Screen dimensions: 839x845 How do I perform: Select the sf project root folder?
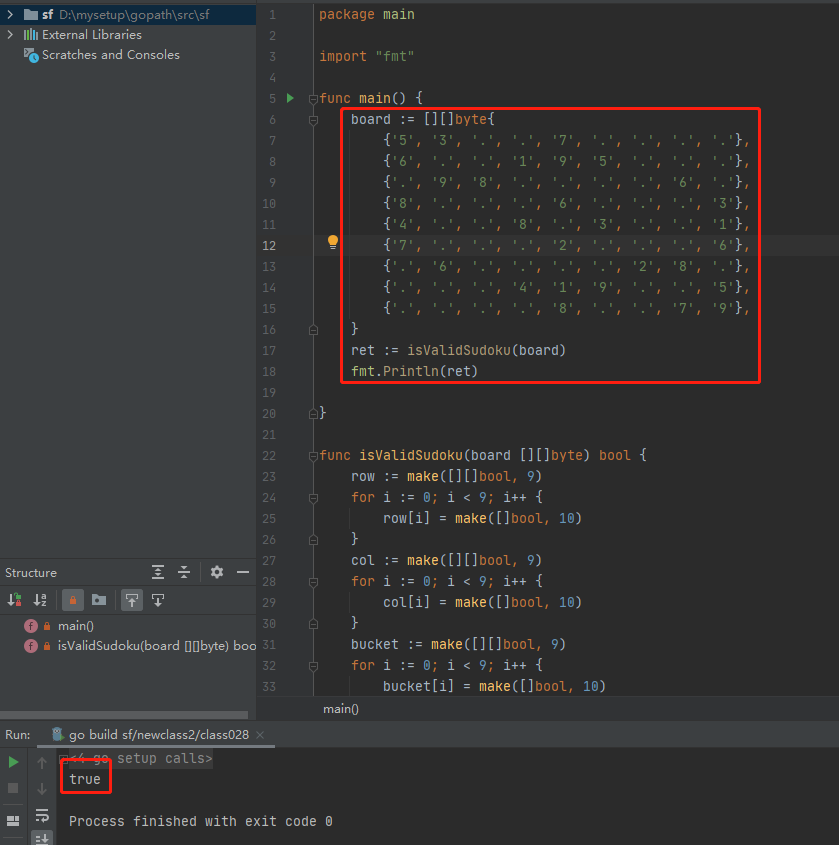point(128,15)
